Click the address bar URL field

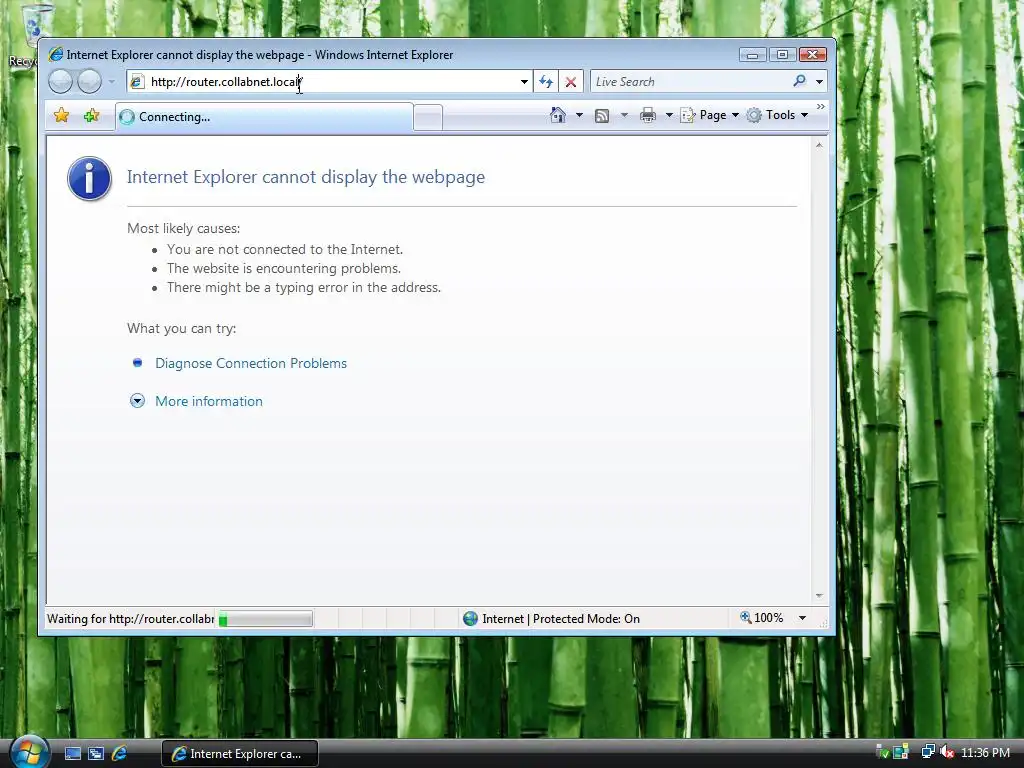pyautogui.click(x=330, y=82)
